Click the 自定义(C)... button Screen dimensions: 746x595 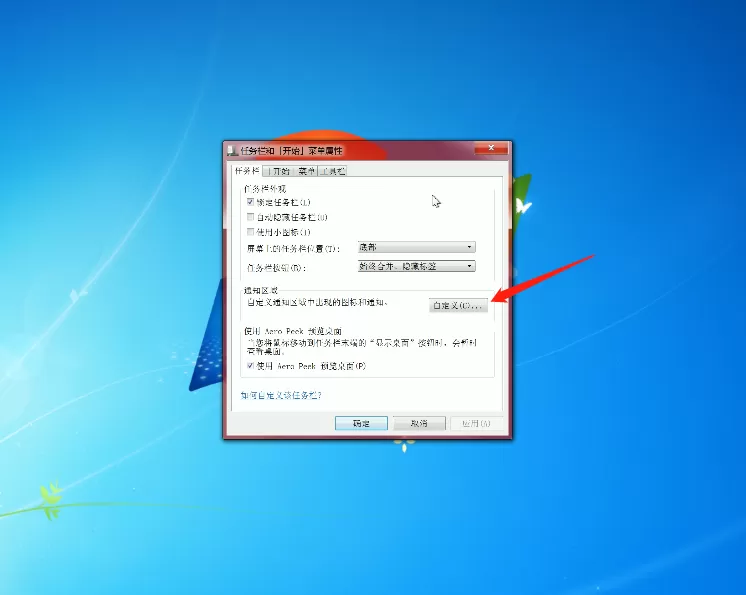458,305
